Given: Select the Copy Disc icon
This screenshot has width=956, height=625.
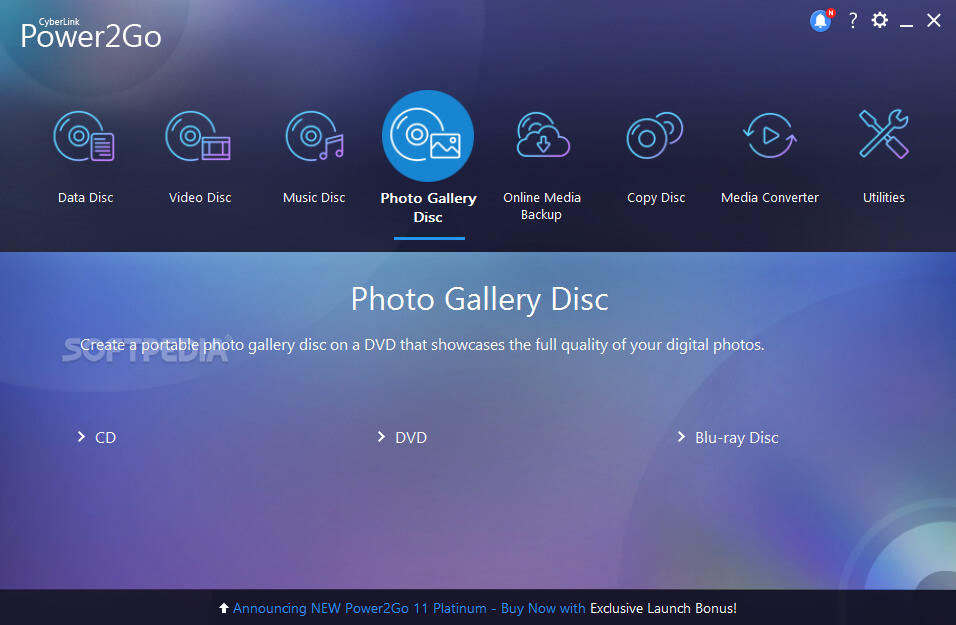Looking at the screenshot, I should 655,135.
